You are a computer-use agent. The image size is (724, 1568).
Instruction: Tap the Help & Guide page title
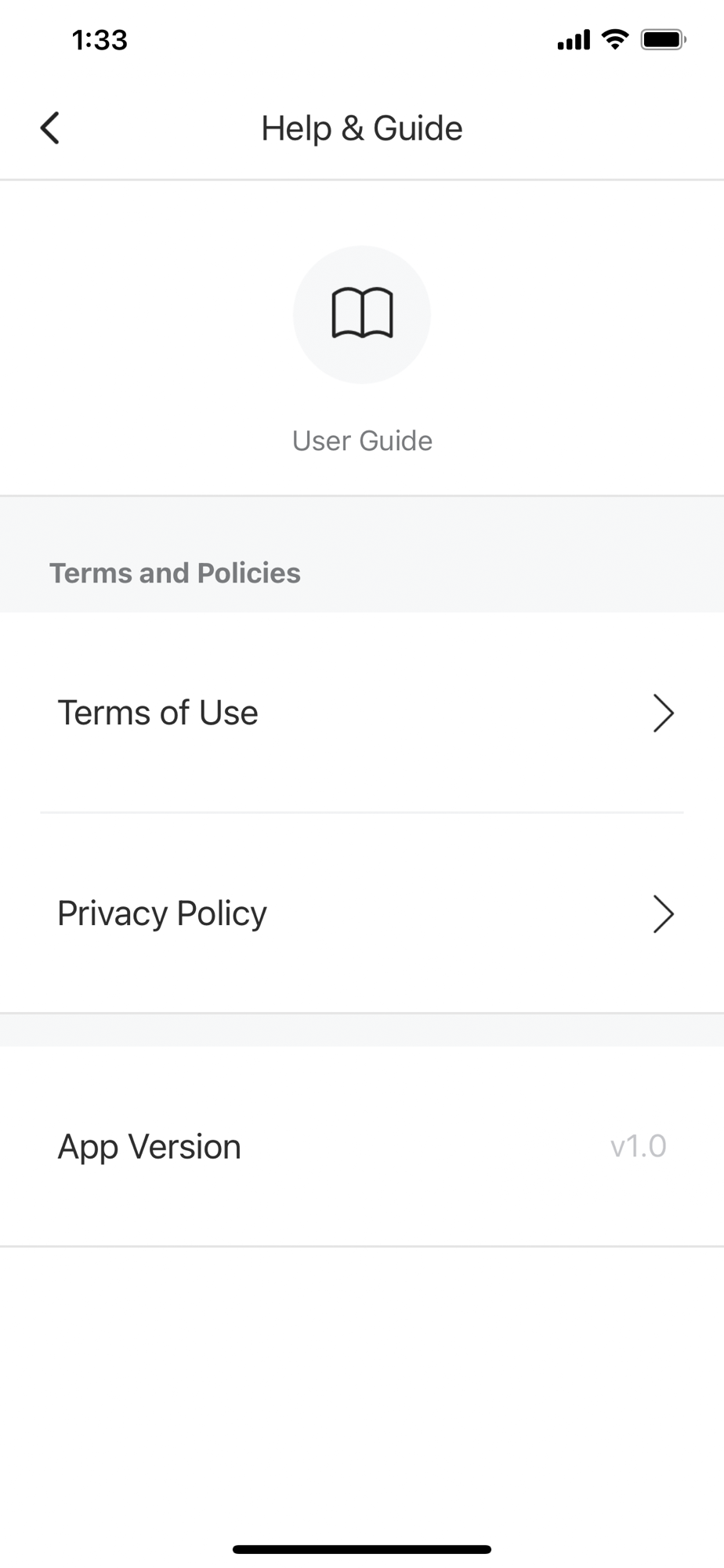(362, 128)
